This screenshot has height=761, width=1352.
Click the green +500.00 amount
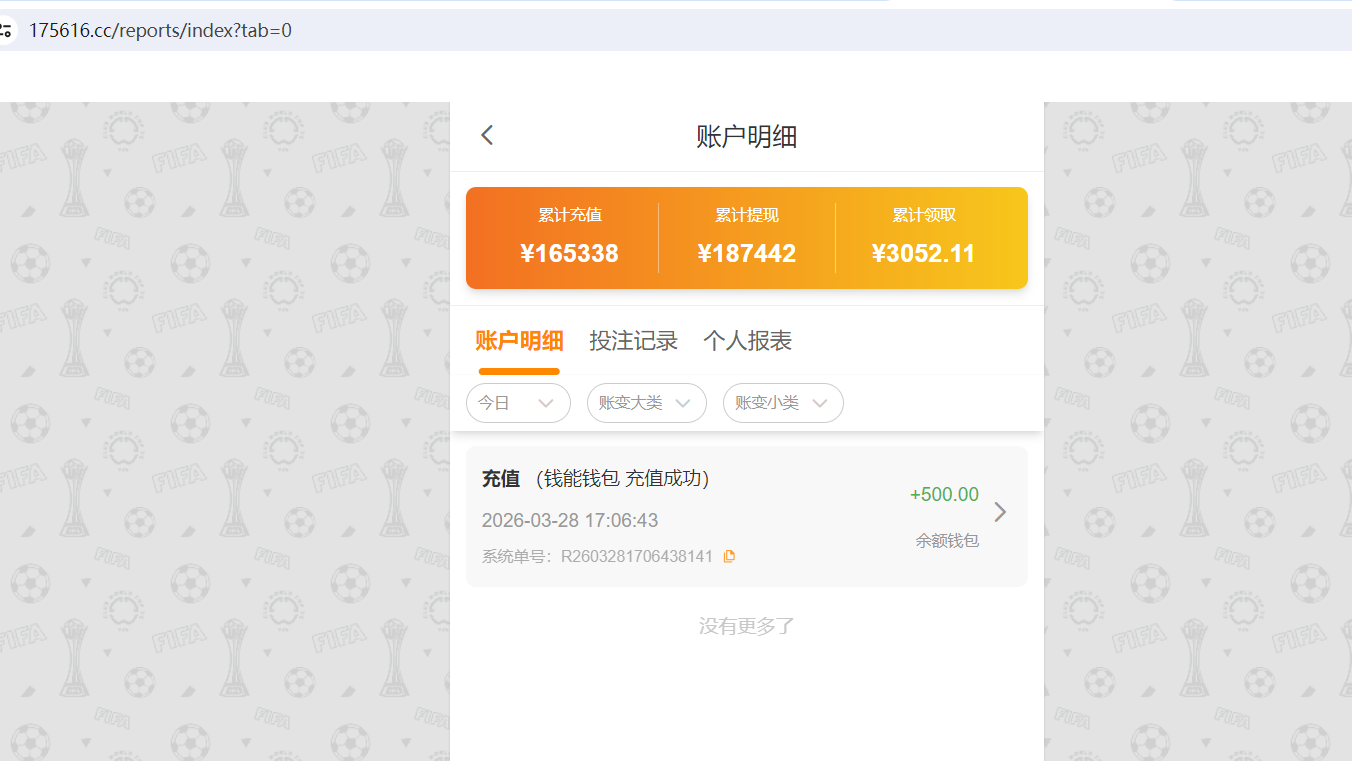tap(944, 494)
